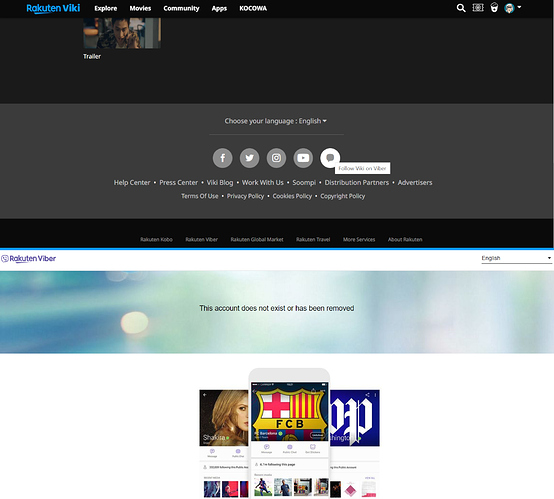Open the Advertisers link
Viewport: 554px width, 499px height.
pyautogui.click(x=415, y=183)
